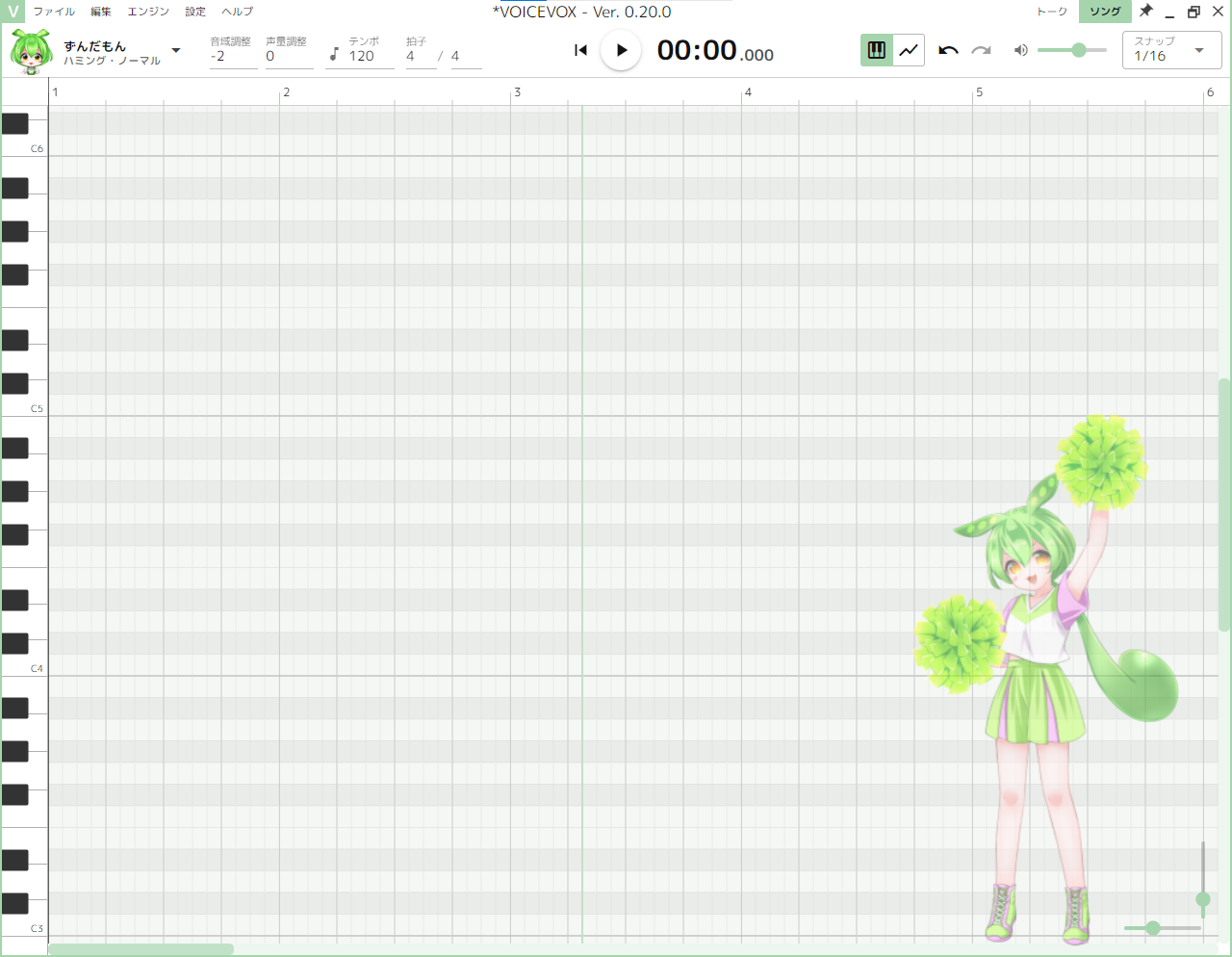Click the 拍子 denominator field
Image resolution: width=1232 pixels, height=957 pixels.
[466, 57]
